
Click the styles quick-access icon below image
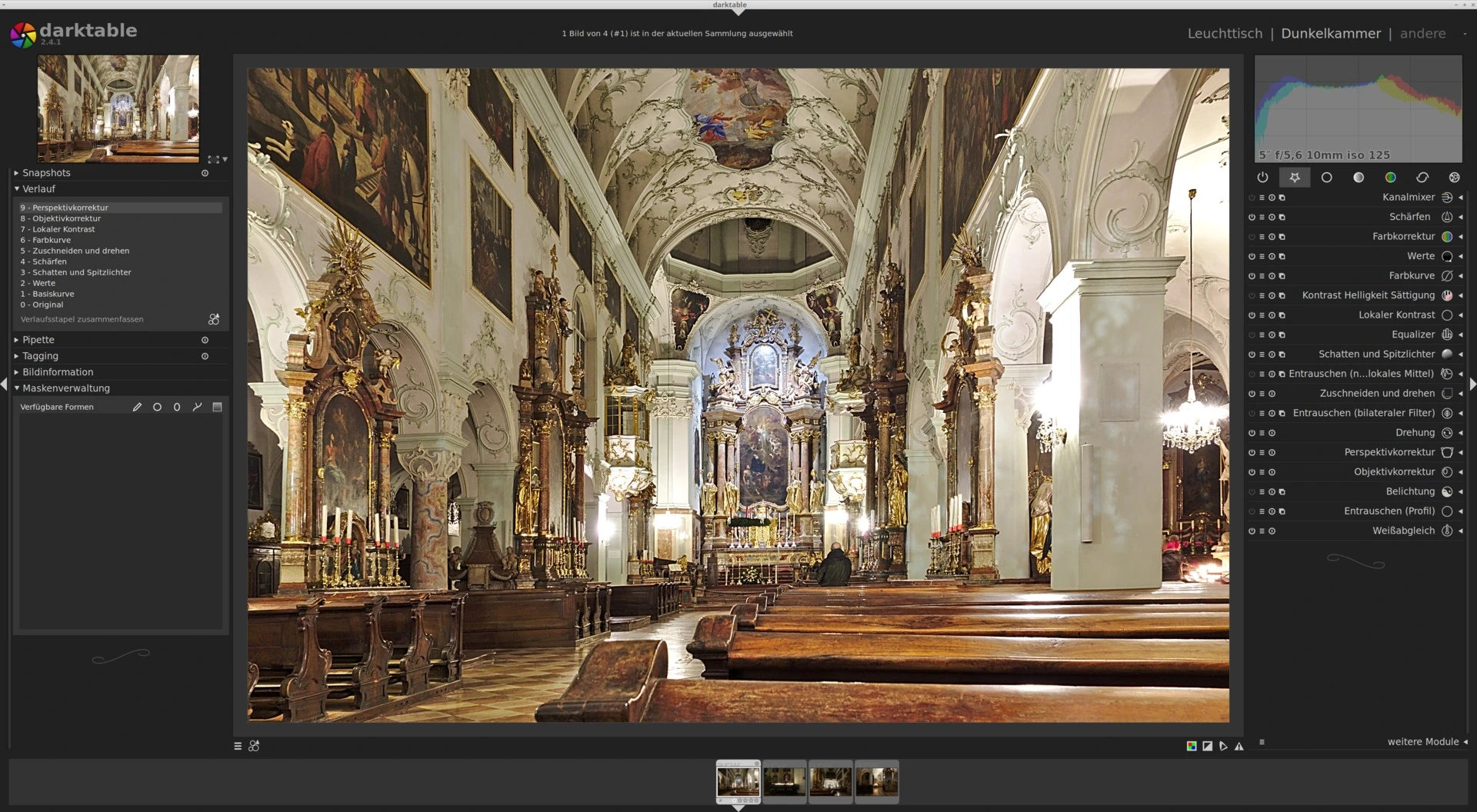click(254, 746)
